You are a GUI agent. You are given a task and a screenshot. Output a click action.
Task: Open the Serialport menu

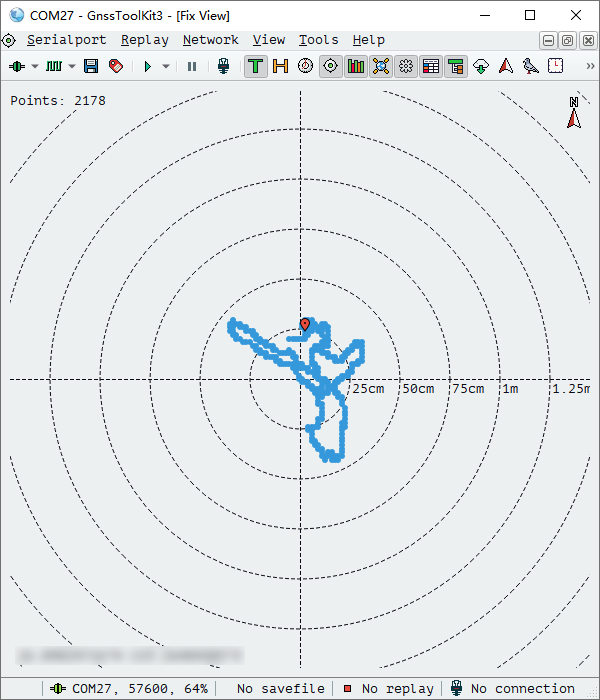(x=67, y=40)
